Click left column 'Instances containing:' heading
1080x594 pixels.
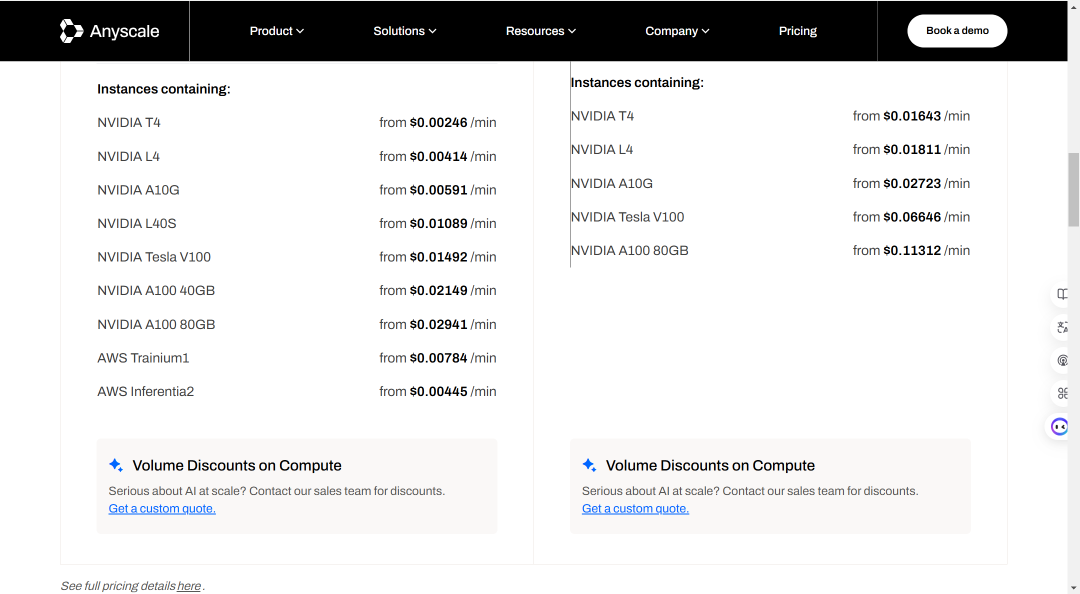coord(164,89)
